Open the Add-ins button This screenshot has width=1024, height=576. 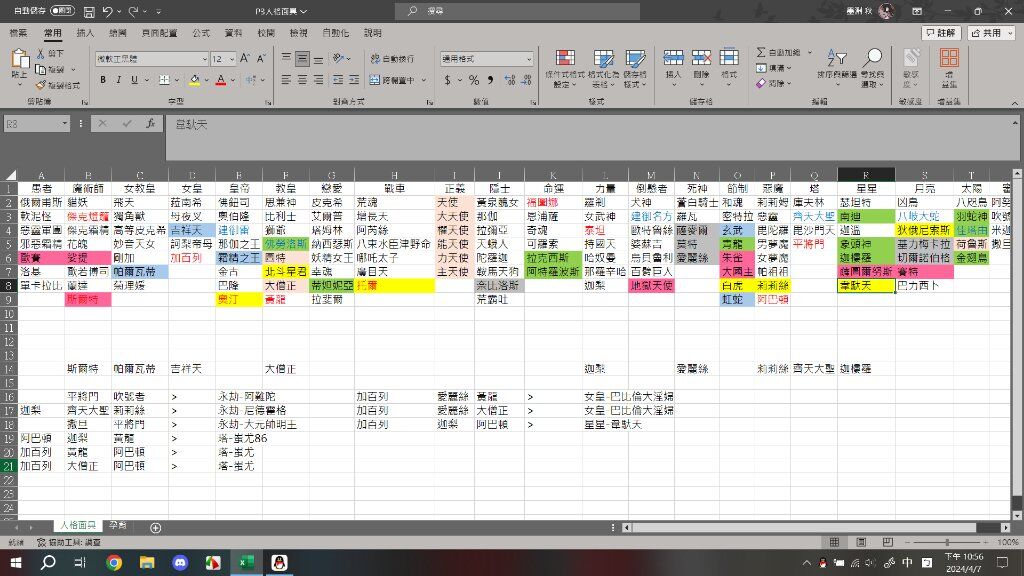point(949,68)
